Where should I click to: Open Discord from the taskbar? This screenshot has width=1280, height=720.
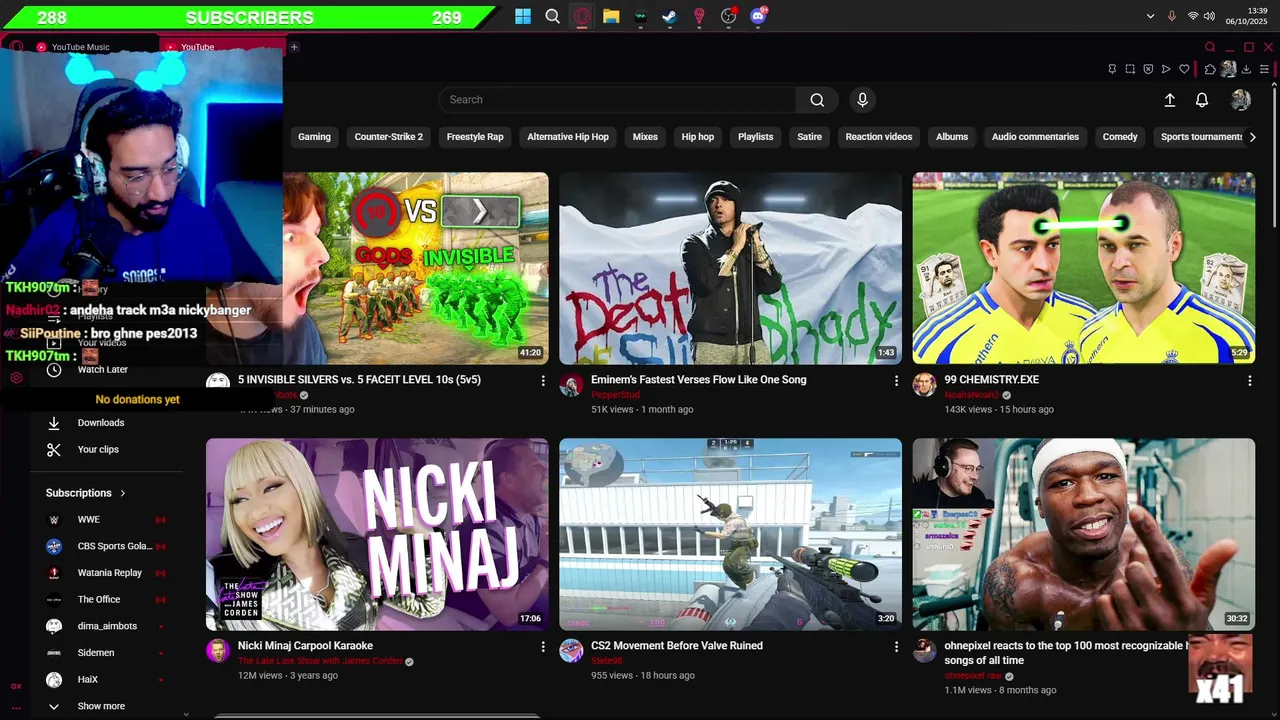pyautogui.click(x=759, y=16)
